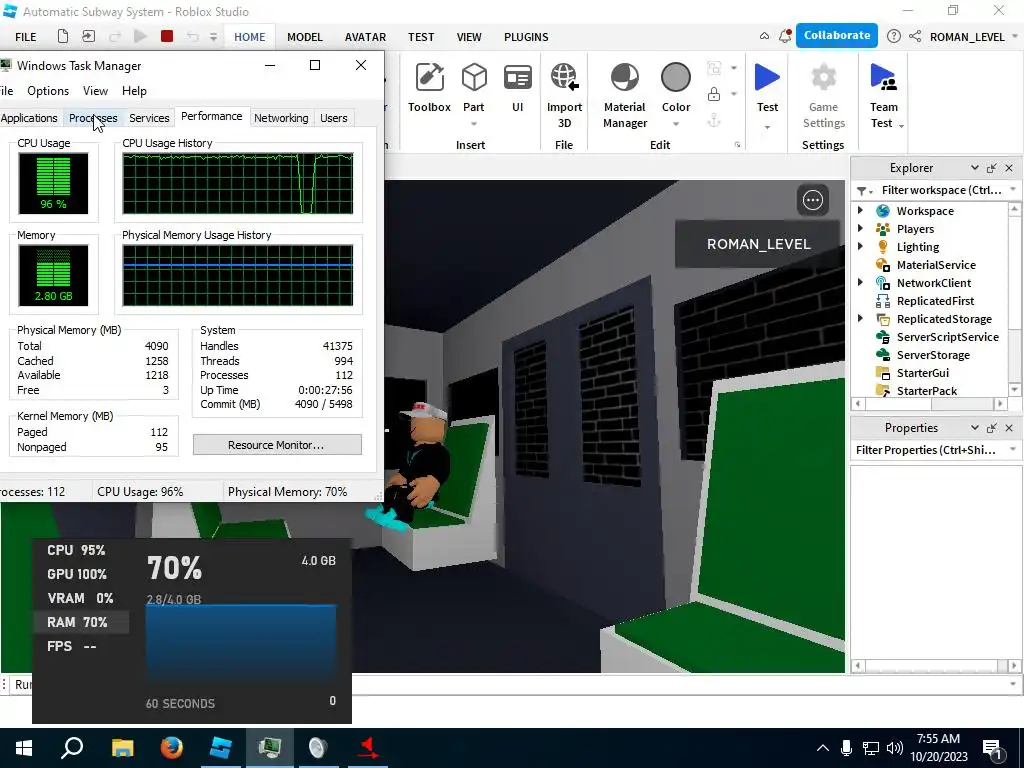Click the filter funnel icon in Explorer
1024x768 pixels.
(862, 191)
